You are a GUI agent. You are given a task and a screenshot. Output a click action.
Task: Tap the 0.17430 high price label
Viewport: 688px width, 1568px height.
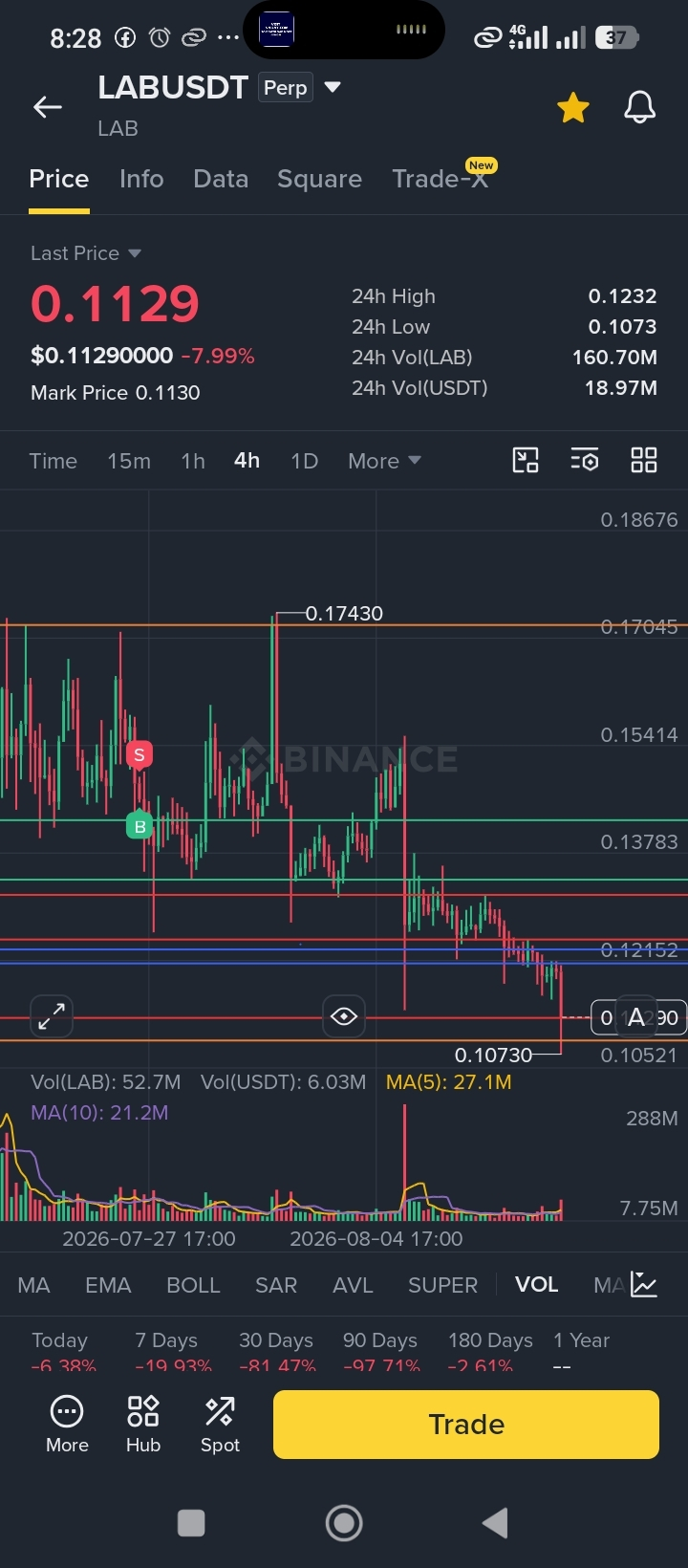[344, 614]
